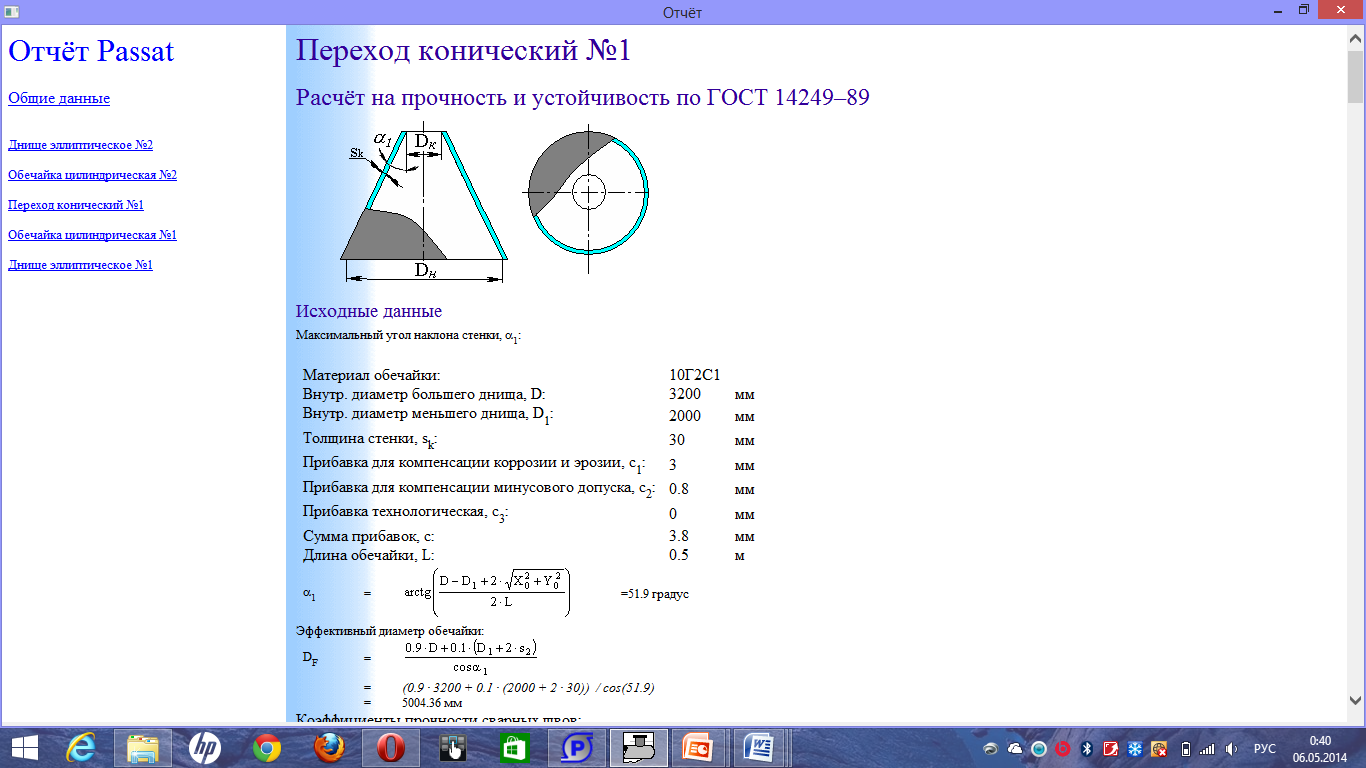Open the Переход конический №1 sidebar link
This screenshot has height=768, width=1366.
(76, 205)
